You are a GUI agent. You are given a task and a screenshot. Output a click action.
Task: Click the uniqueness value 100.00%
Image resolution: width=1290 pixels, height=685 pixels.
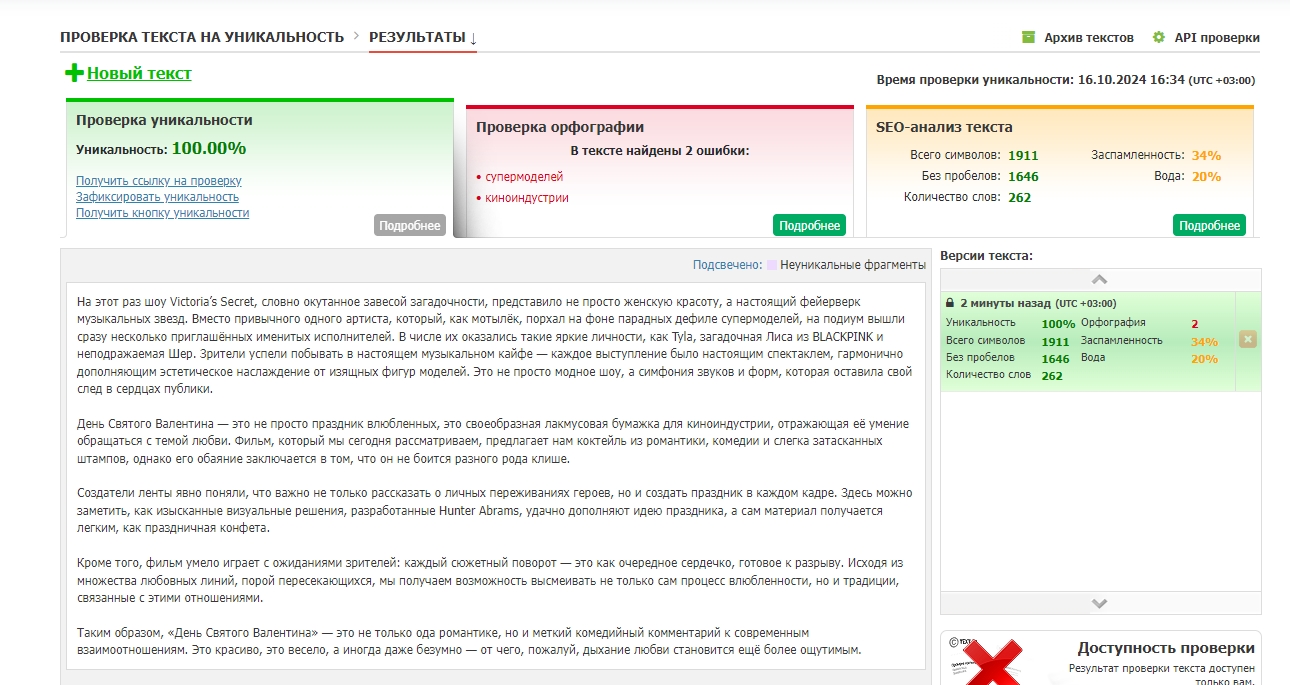pyautogui.click(x=209, y=149)
